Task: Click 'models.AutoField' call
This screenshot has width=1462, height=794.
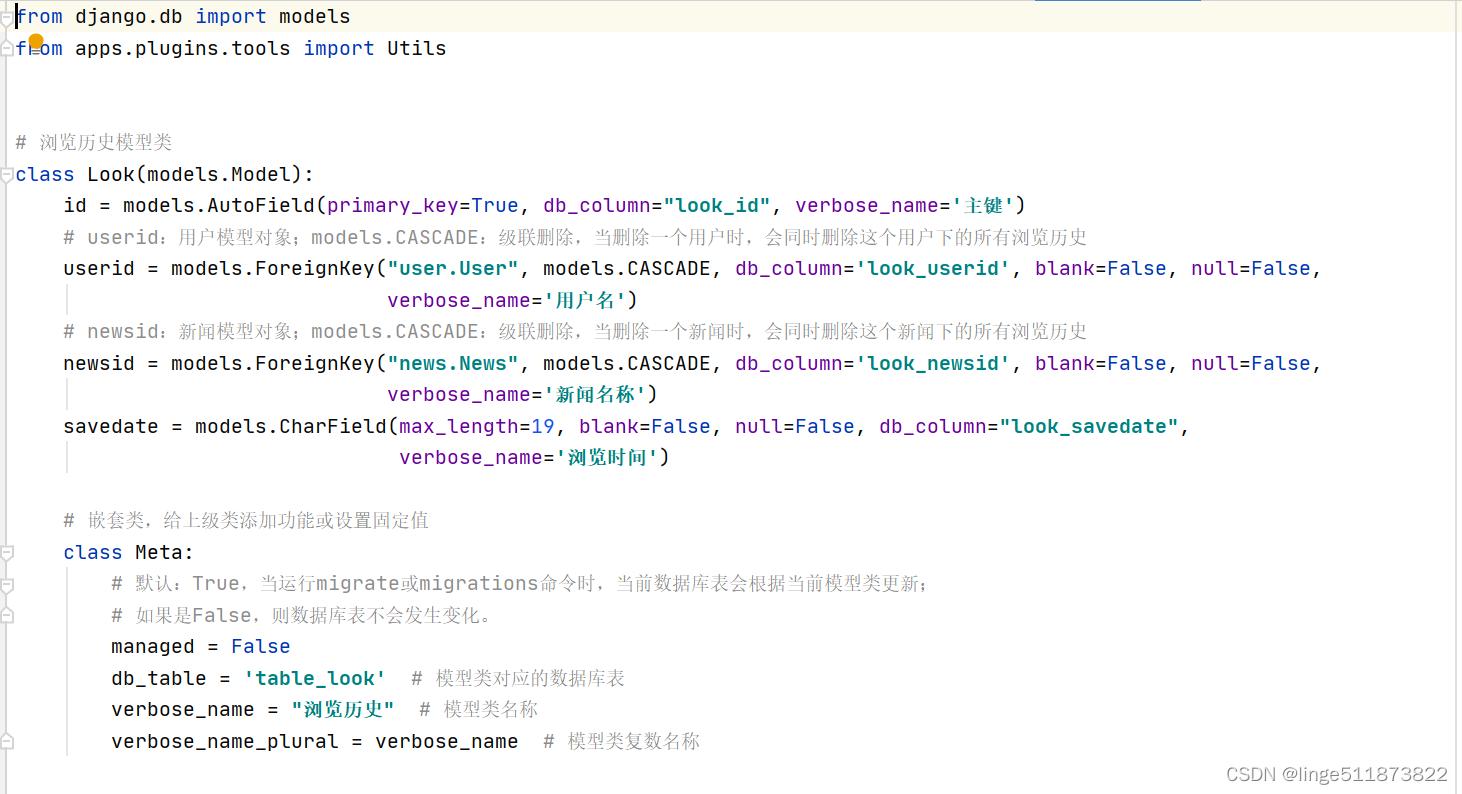Action: coord(219,205)
